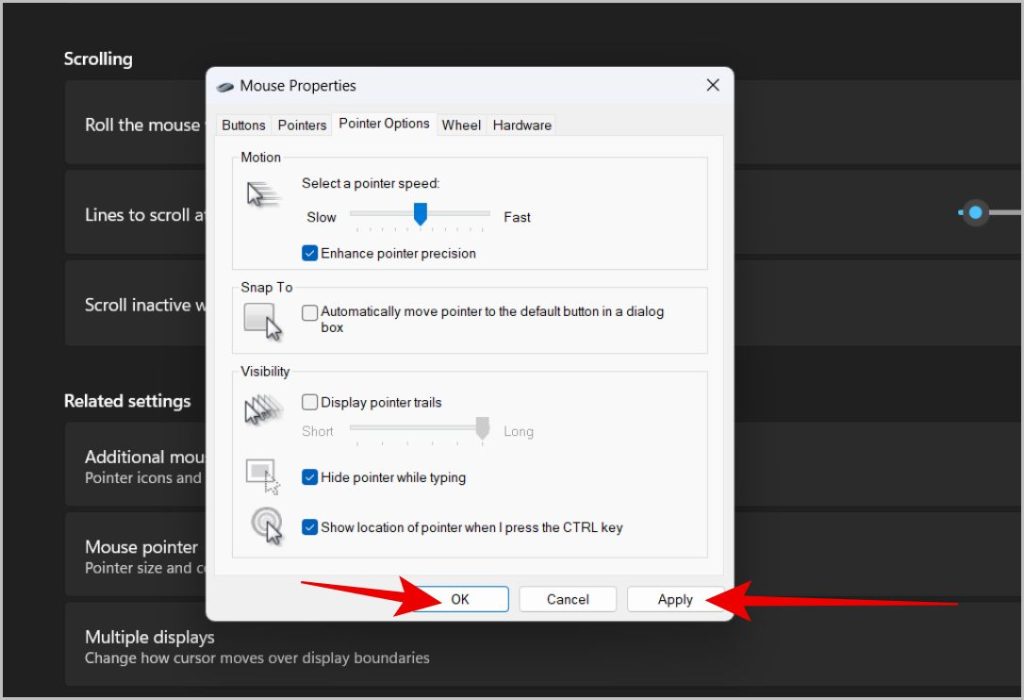The height and width of the screenshot is (700, 1024).
Task: Enable automatically move pointer to default button
Action: (310, 312)
